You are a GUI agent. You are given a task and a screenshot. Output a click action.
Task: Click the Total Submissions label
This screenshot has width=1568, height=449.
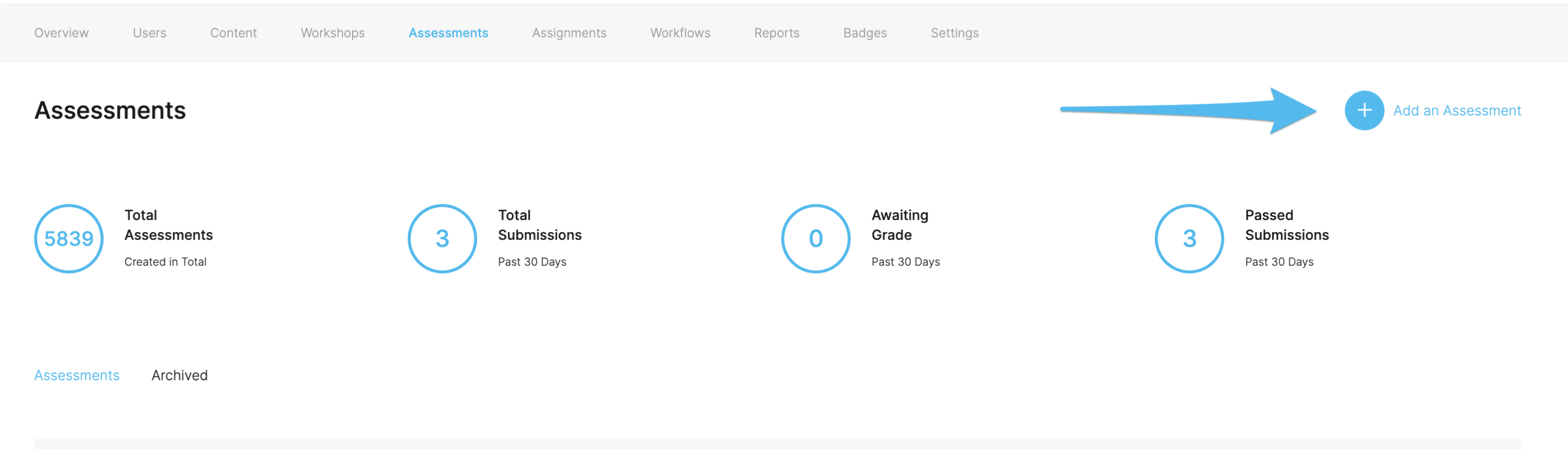tap(540, 225)
